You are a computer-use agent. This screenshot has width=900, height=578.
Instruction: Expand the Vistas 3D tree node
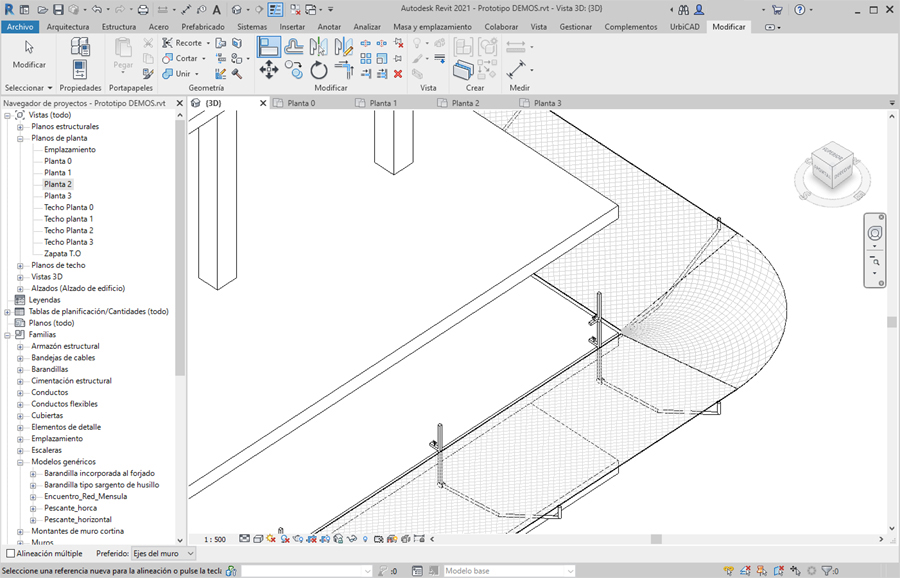coord(20,276)
